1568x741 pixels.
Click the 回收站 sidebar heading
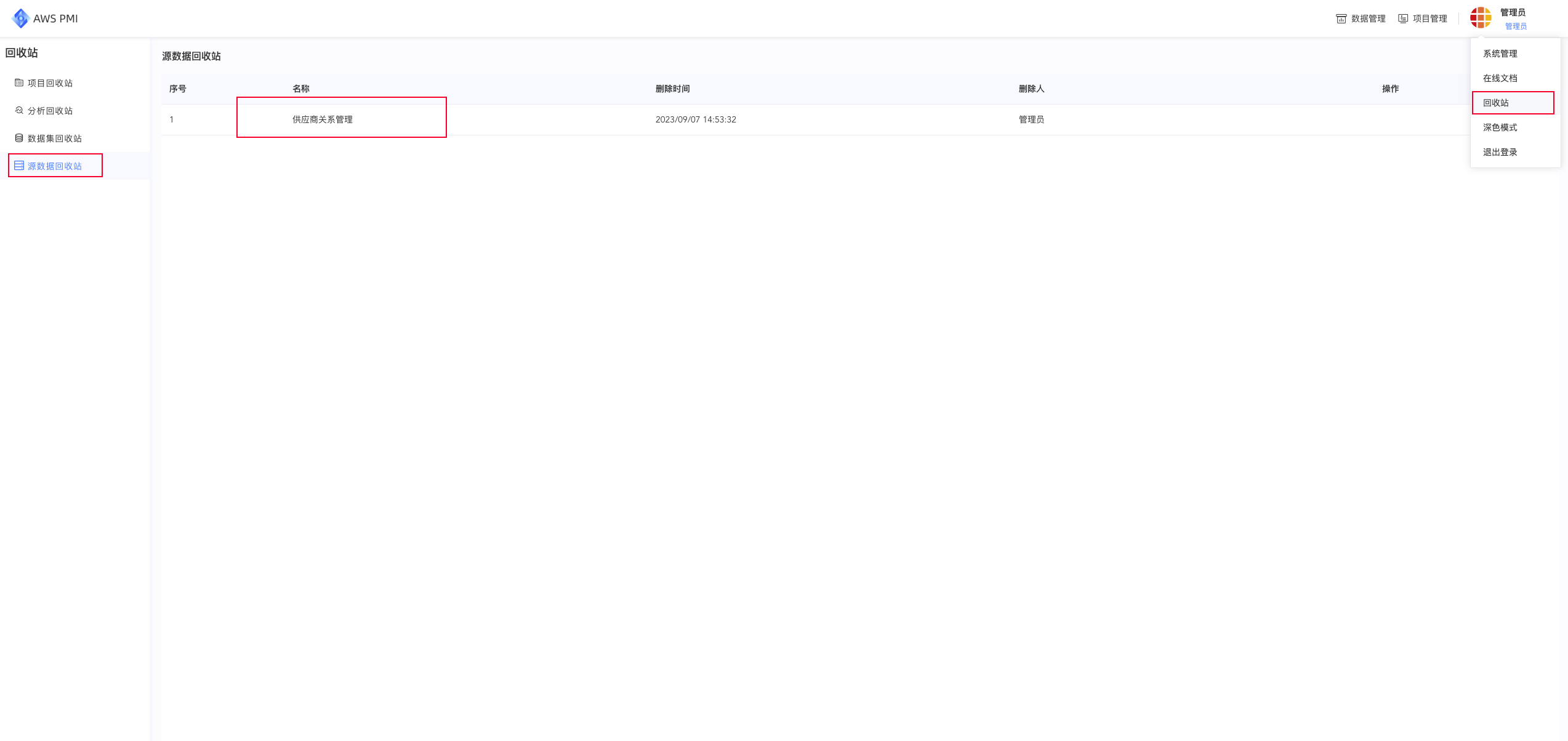coord(22,53)
